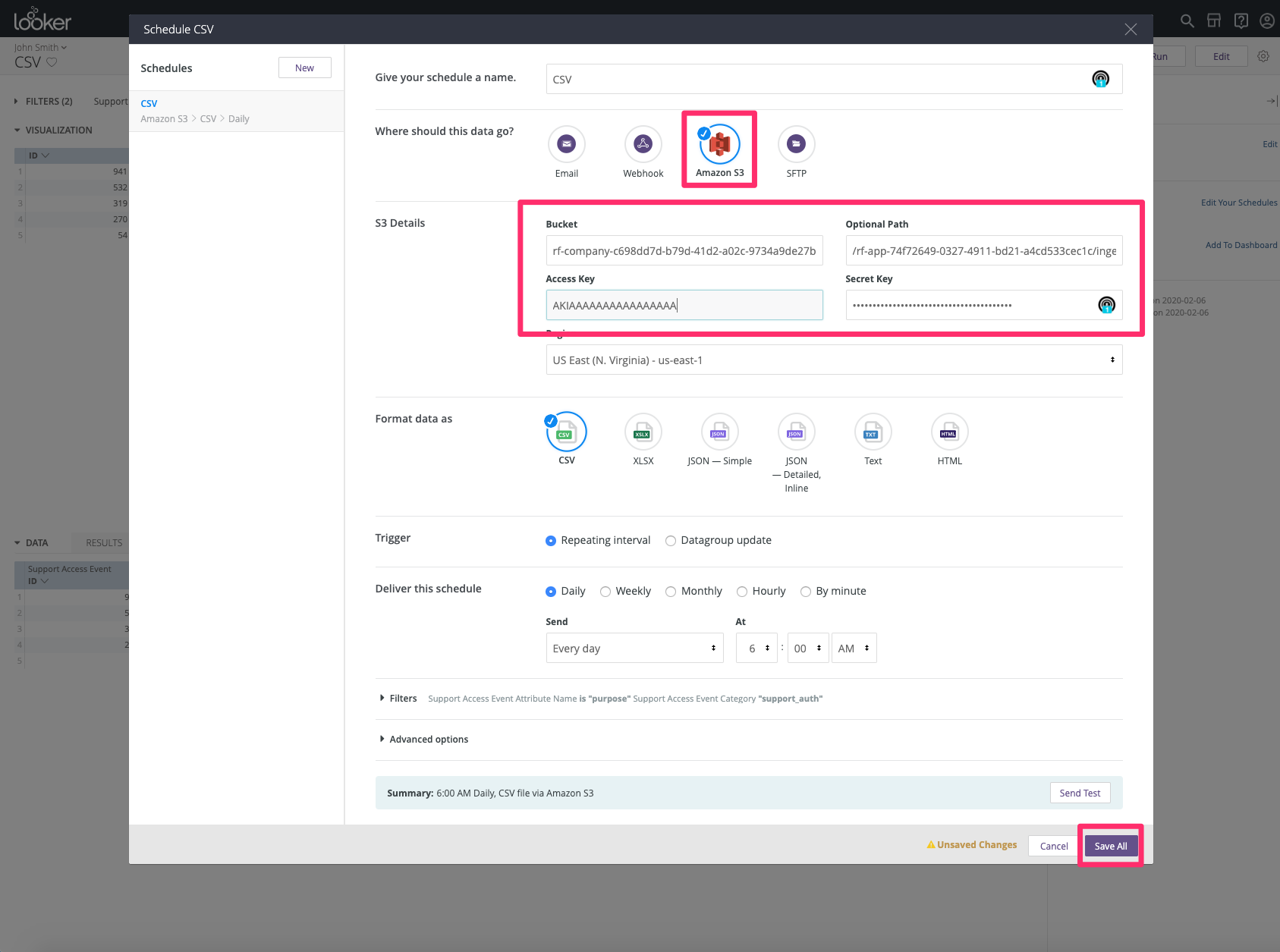Open the Every day send dropdown
This screenshot has height=952, width=1280.
(x=634, y=648)
